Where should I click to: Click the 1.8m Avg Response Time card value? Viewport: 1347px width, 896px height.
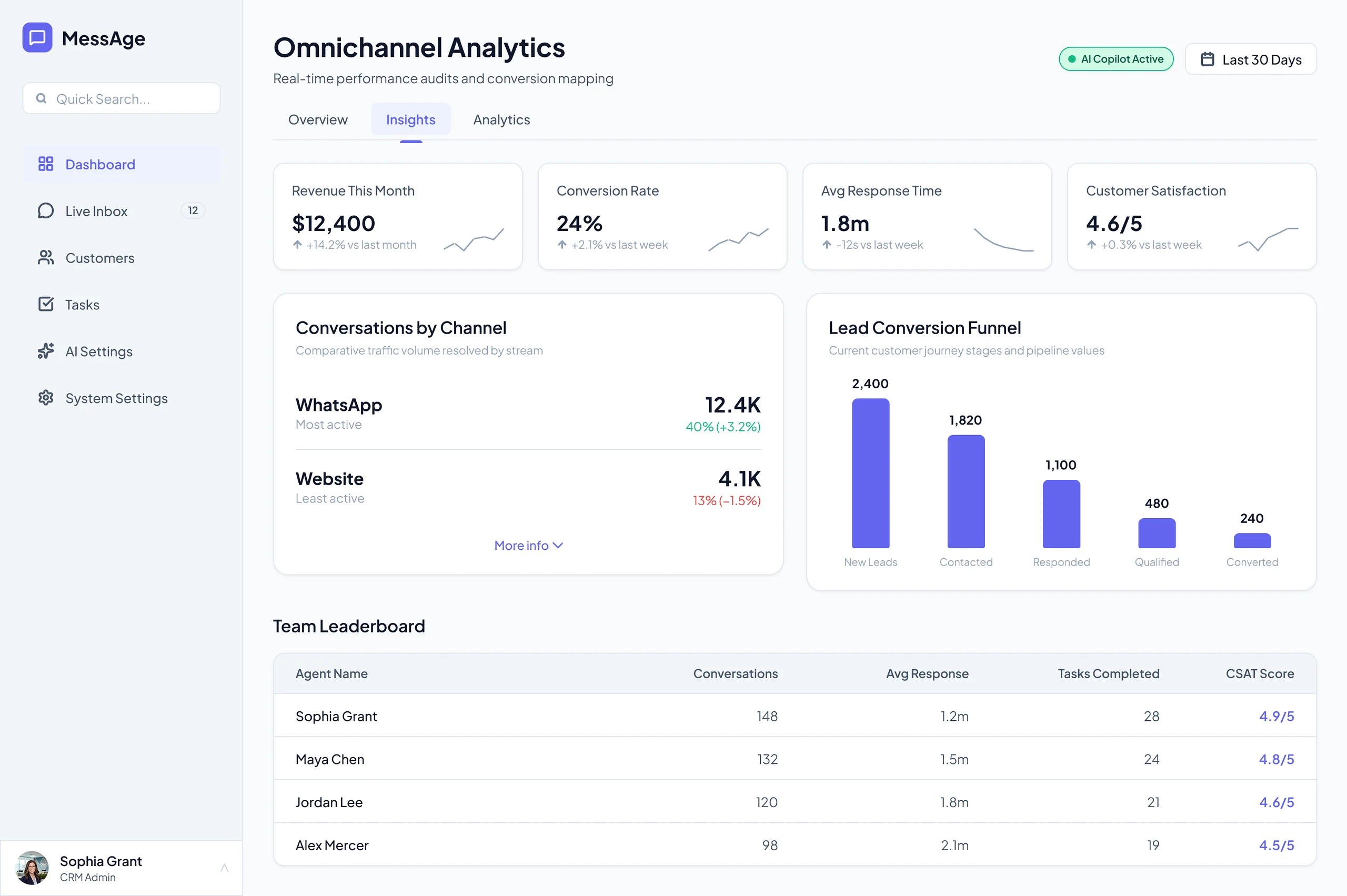click(x=845, y=223)
